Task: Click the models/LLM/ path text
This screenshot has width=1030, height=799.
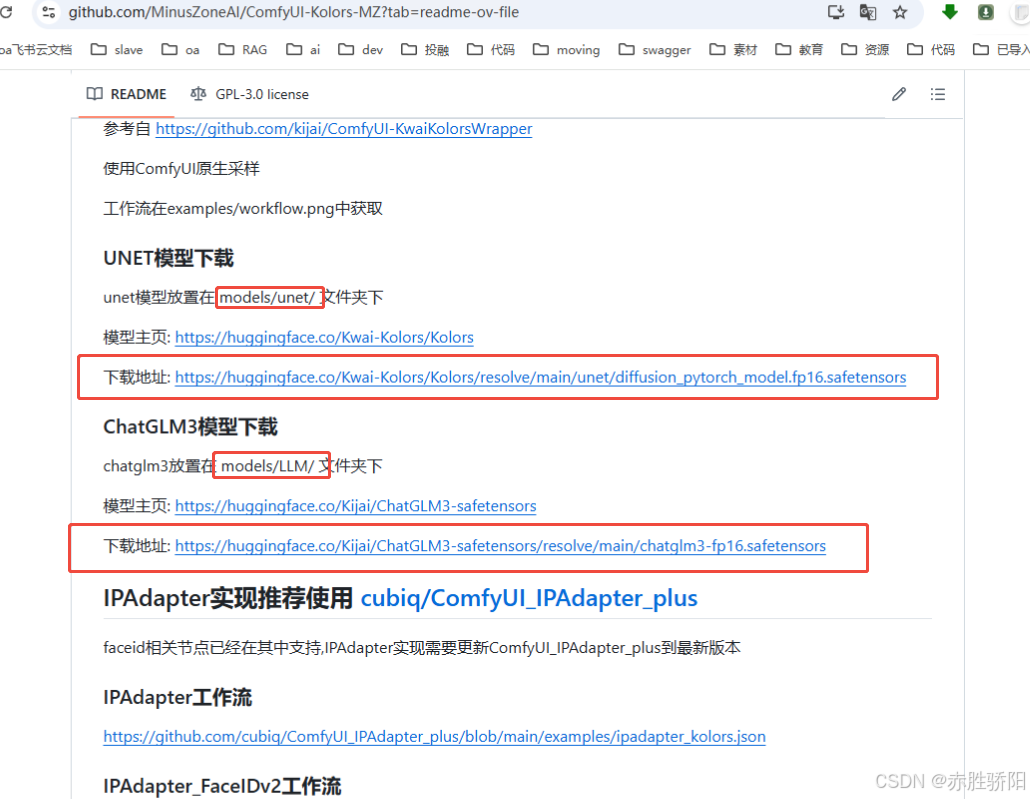Action: click(268, 467)
